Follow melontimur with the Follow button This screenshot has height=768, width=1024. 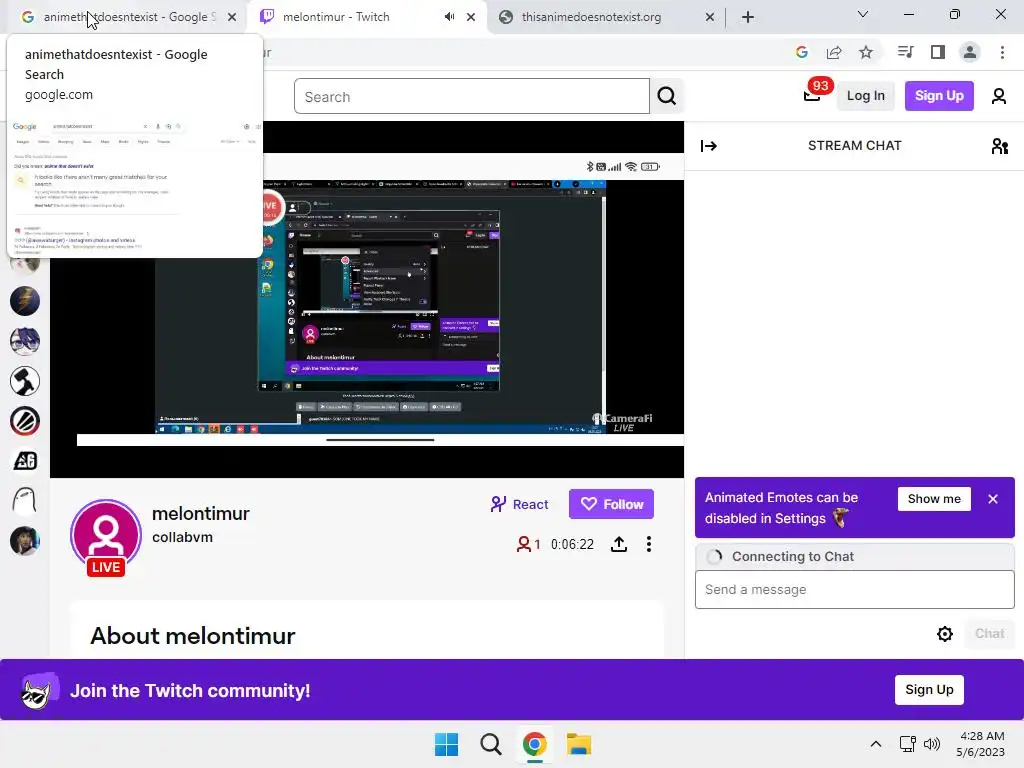coord(611,504)
